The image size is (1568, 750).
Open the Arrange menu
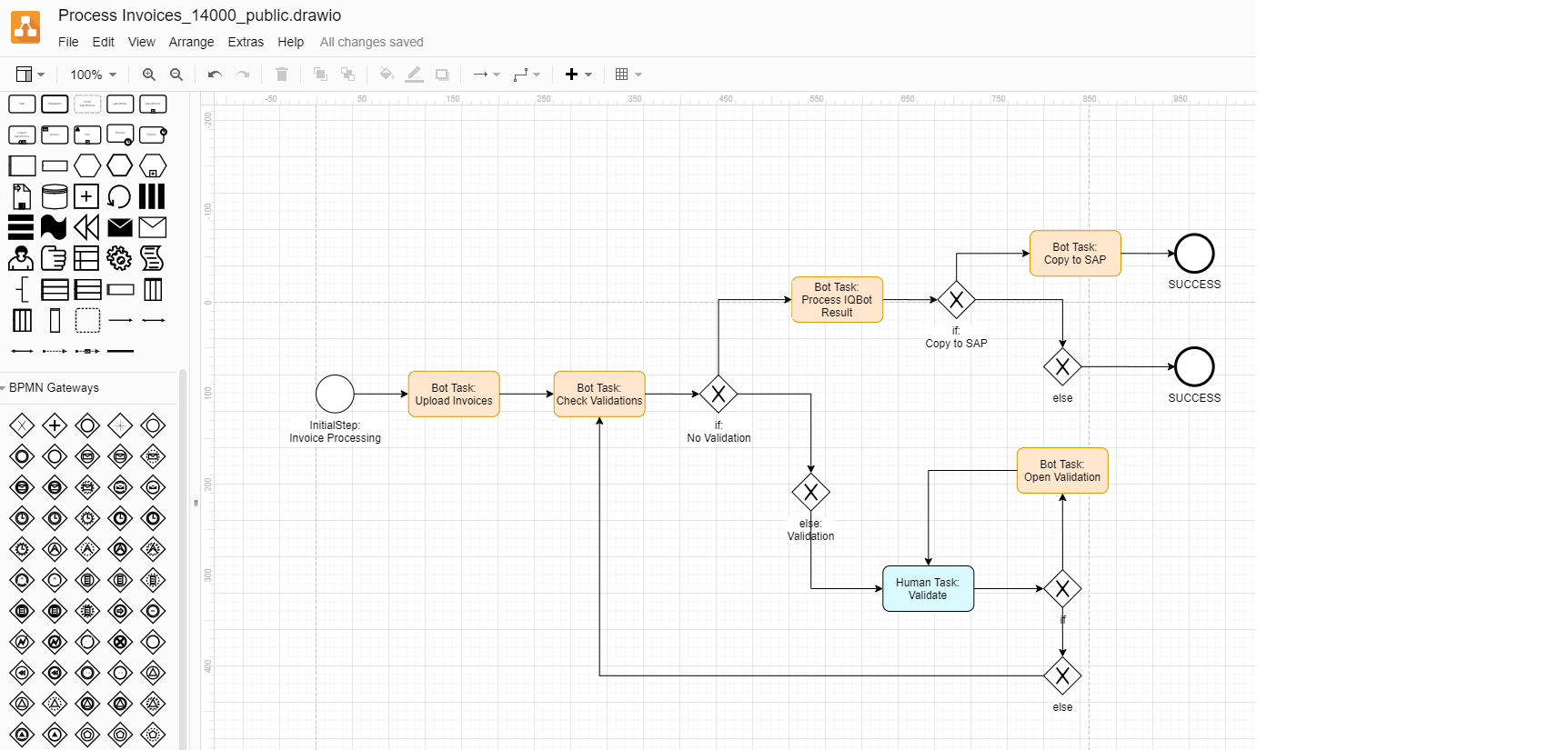(x=191, y=42)
